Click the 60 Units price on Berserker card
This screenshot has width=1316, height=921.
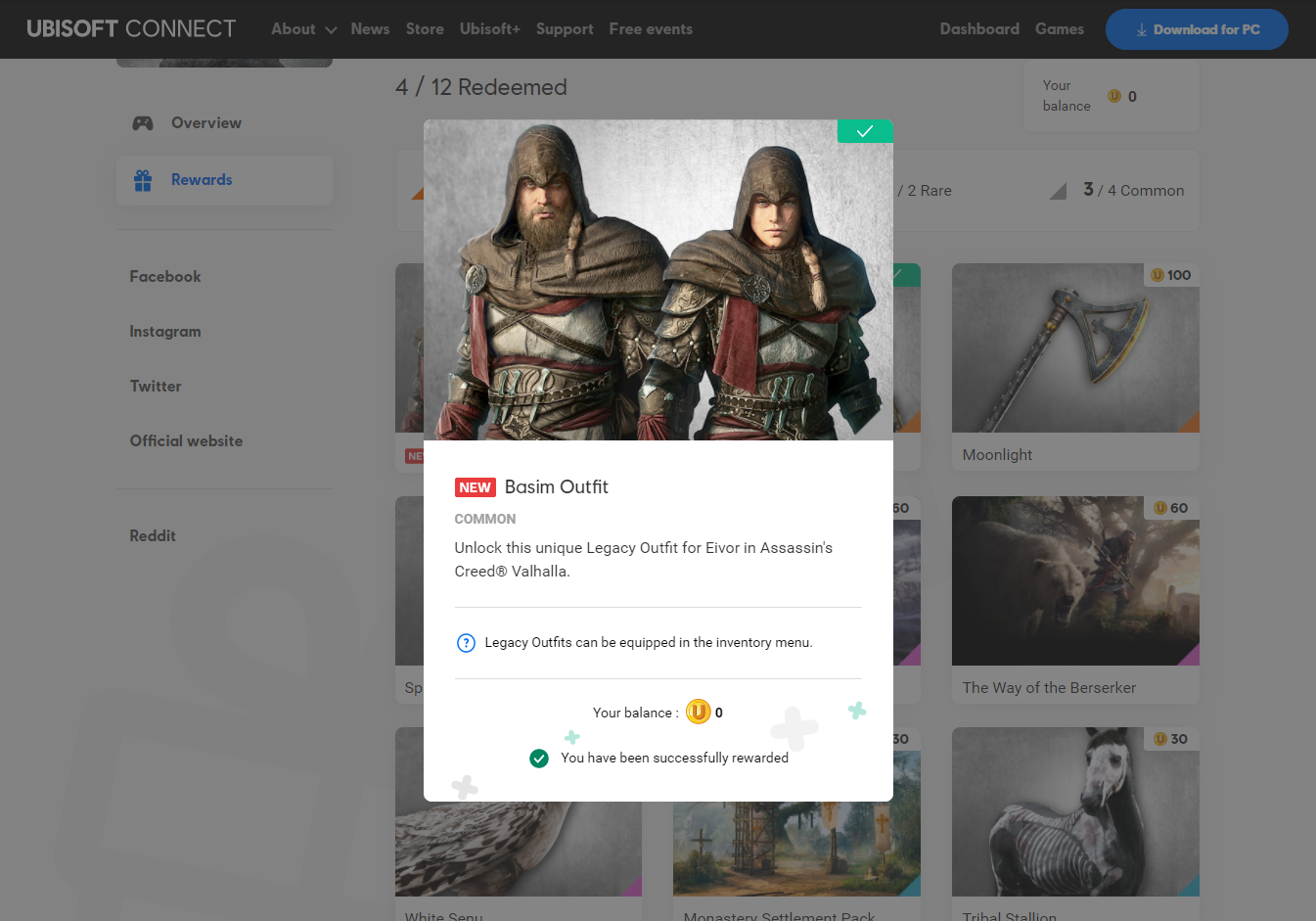1171,508
